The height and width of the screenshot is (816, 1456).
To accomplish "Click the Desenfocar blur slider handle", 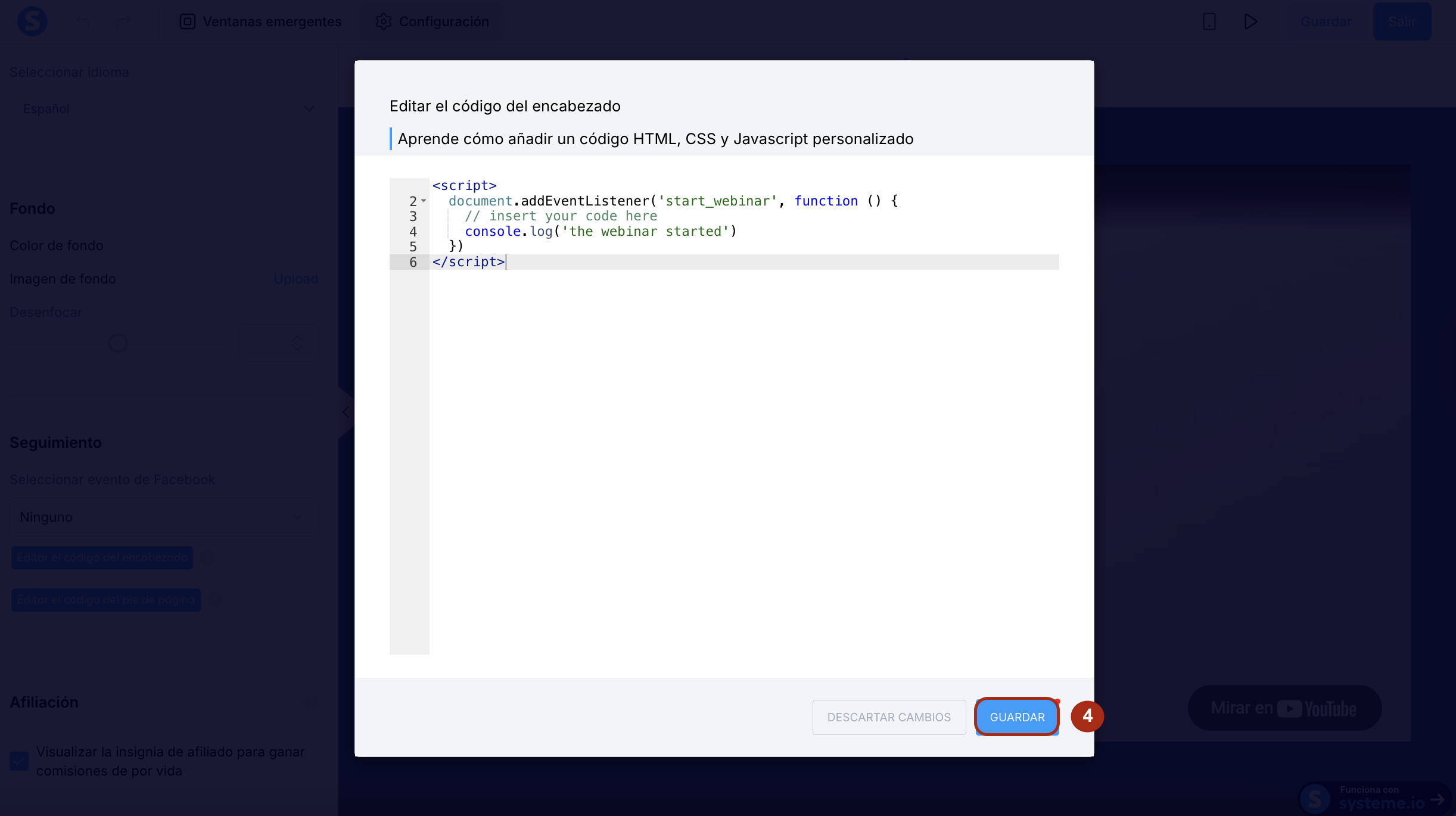I will (x=118, y=343).
